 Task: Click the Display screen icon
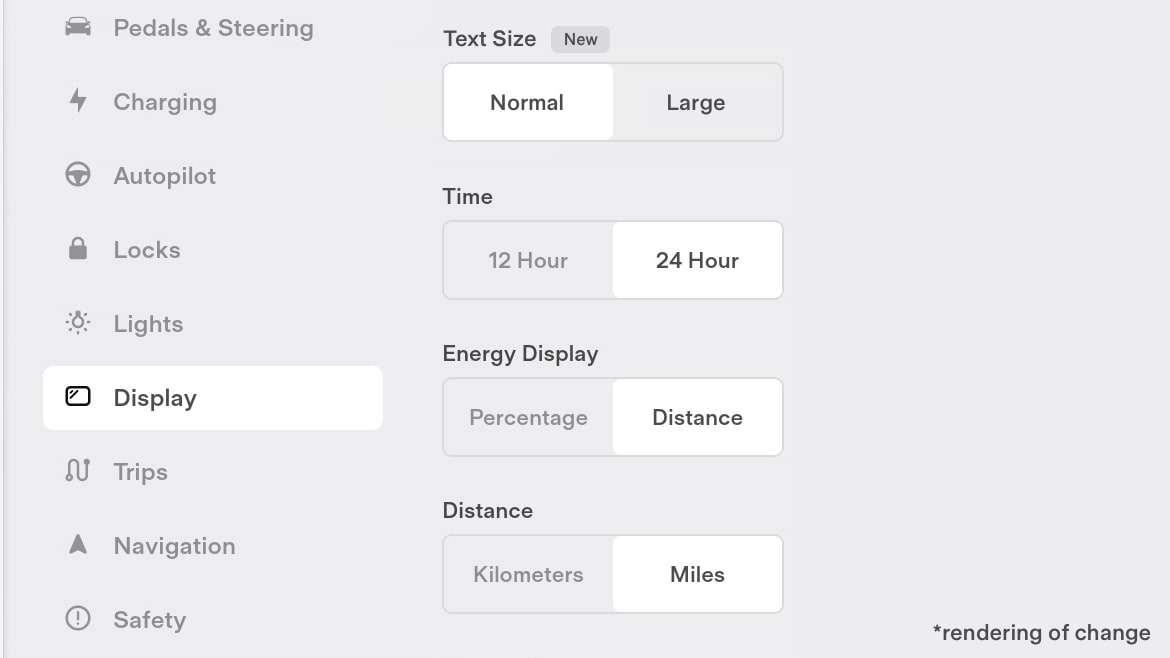[78, 396]
